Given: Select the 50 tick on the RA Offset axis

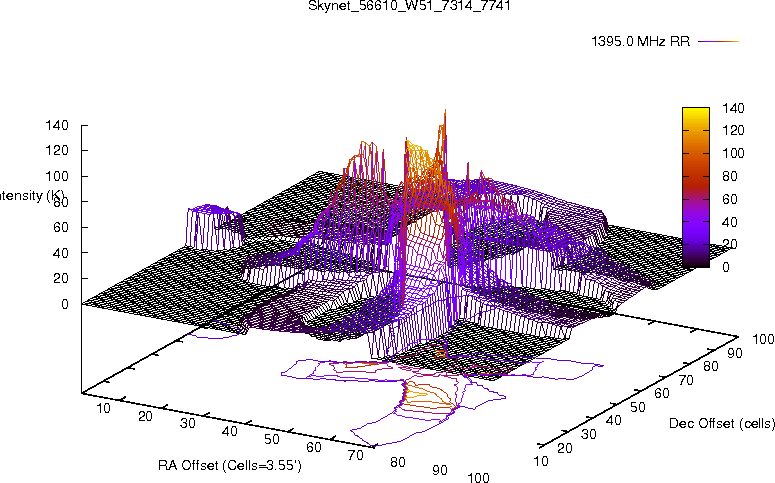Looking at the screenshot, I should pos(272,439).
